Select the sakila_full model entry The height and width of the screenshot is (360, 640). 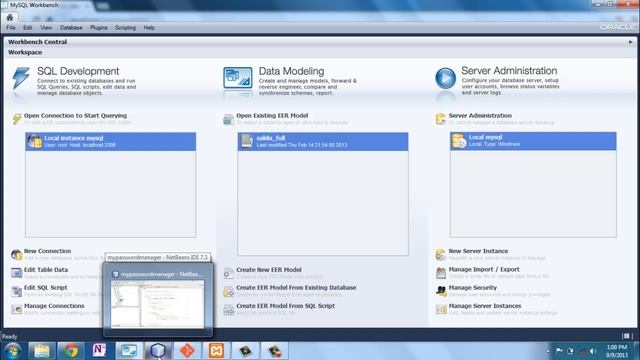[x=323, y=142]
